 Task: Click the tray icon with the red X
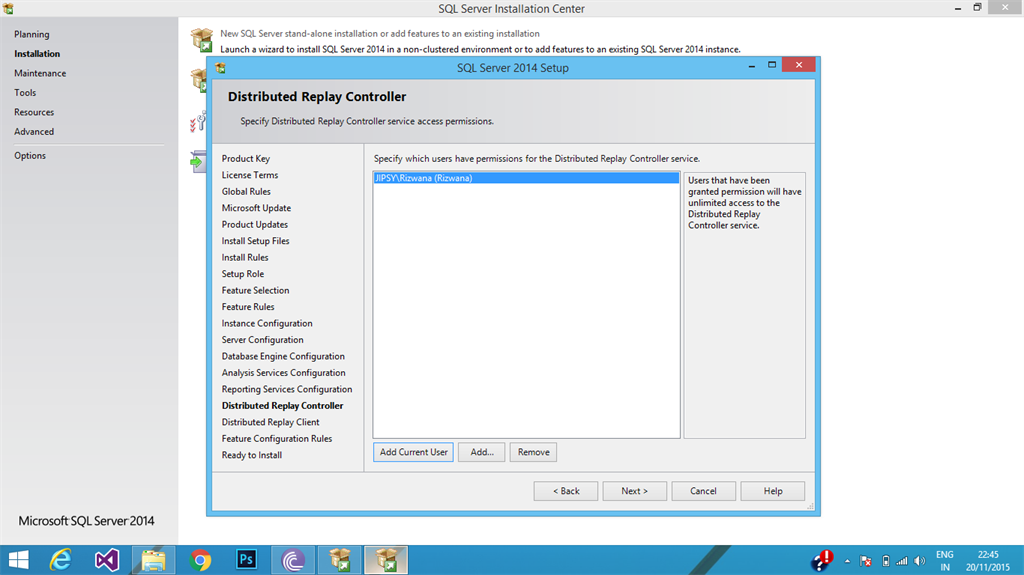tap(866, 561)
